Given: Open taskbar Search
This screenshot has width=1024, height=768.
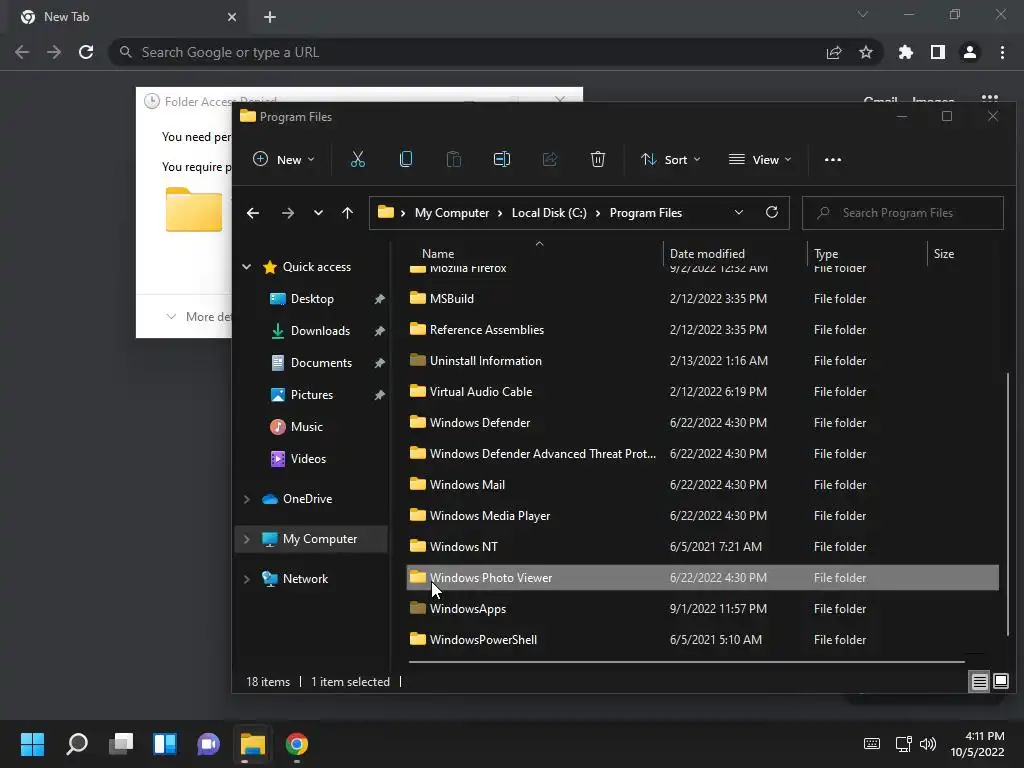Looking at the screenshot, I should tap(77, 744).
